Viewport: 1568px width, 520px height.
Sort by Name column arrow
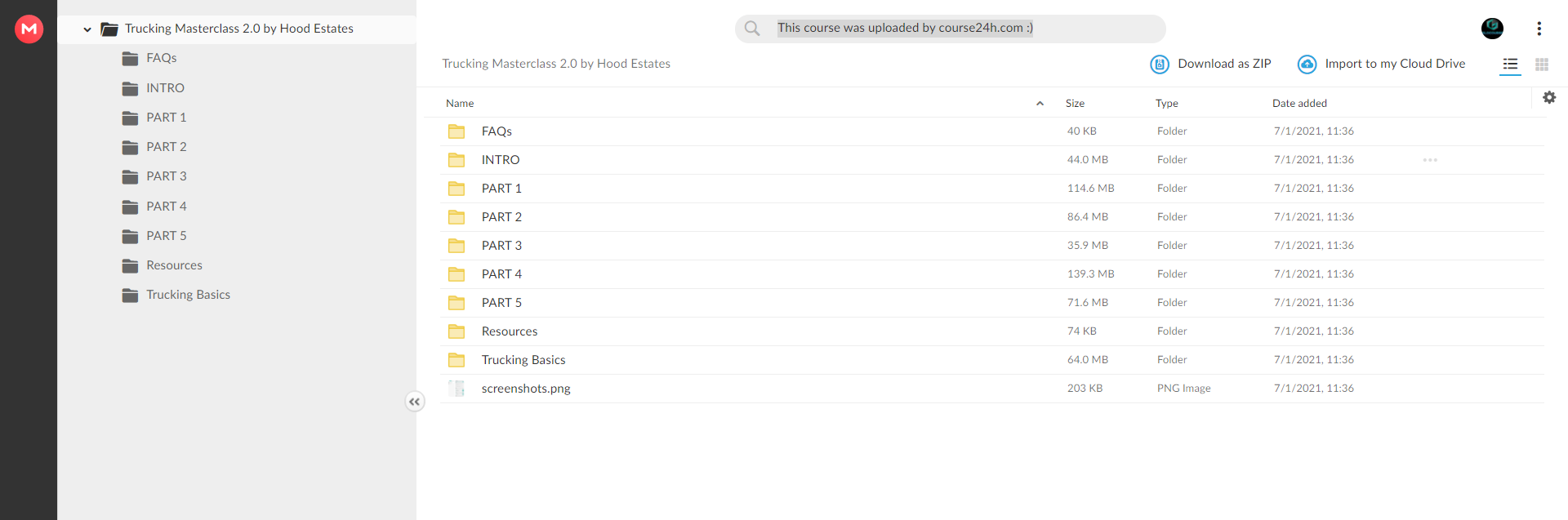(1040, 104)
